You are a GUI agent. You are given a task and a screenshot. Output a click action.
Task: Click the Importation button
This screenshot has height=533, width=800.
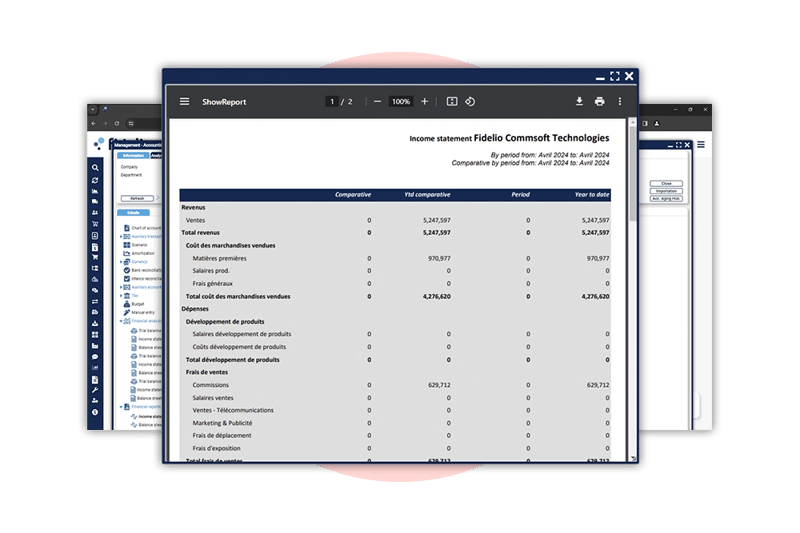click(x=666, y=191)
